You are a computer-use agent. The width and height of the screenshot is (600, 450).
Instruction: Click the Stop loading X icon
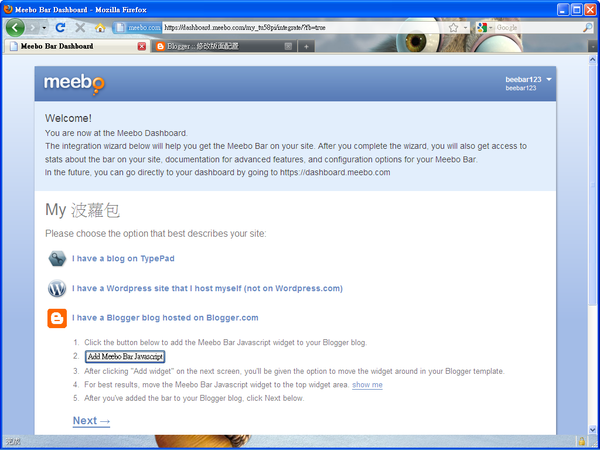pyautogui.click(x=80, y=28)
